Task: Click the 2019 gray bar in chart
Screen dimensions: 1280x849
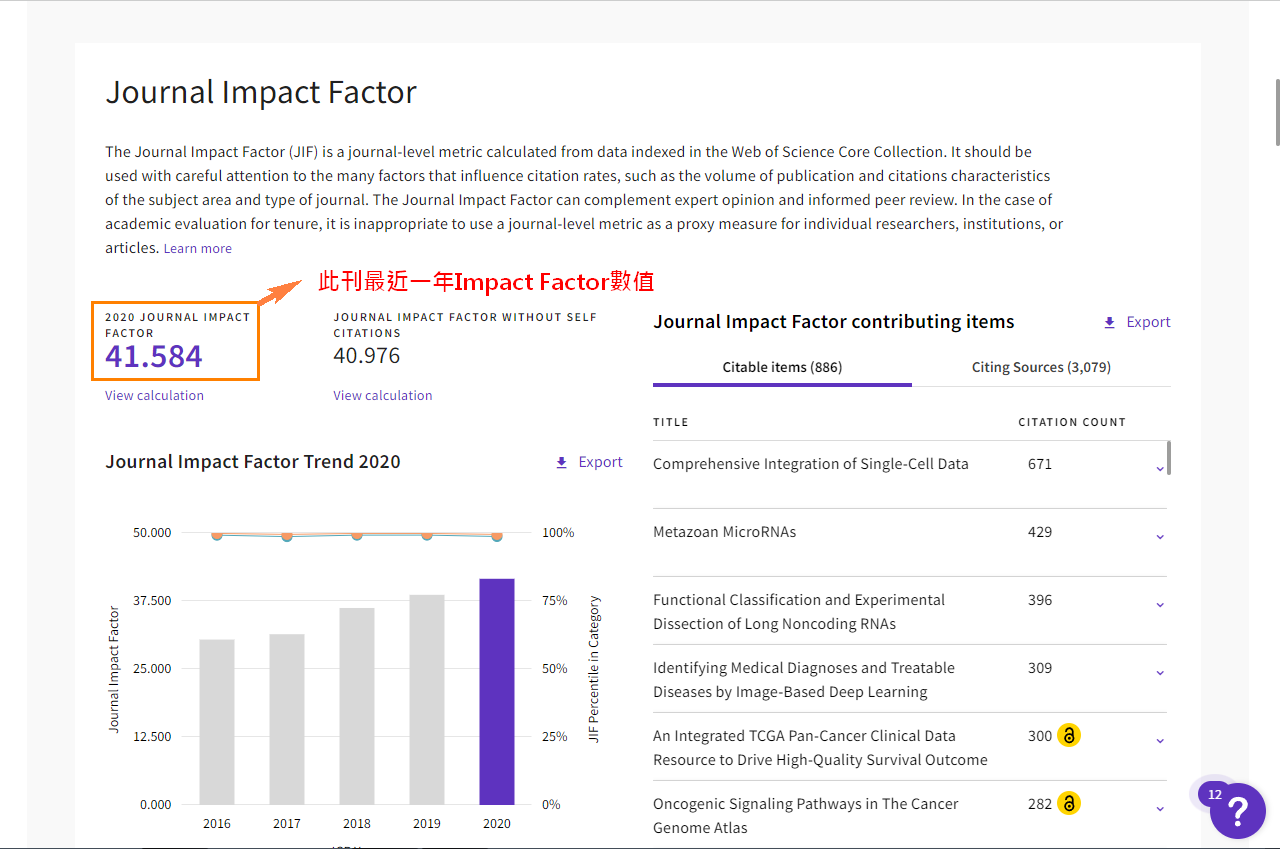Action: pos(427,699)
